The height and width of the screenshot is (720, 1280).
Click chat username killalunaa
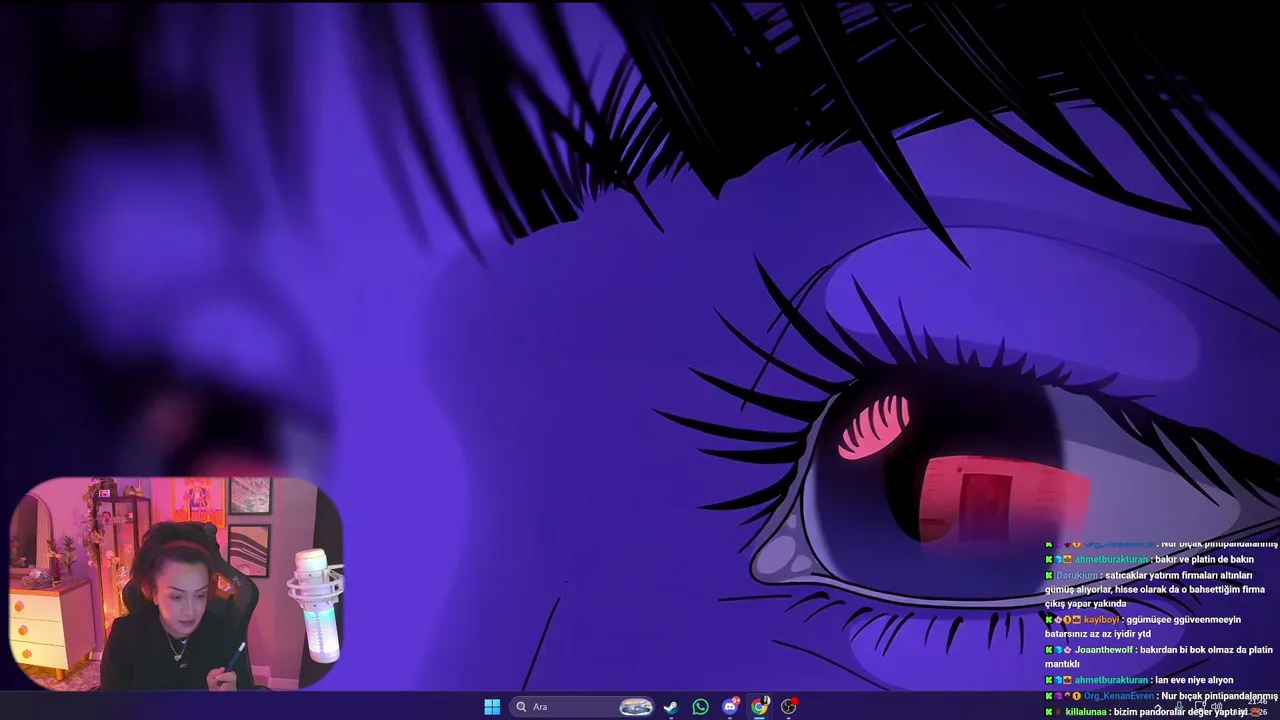coord(1086,712)
